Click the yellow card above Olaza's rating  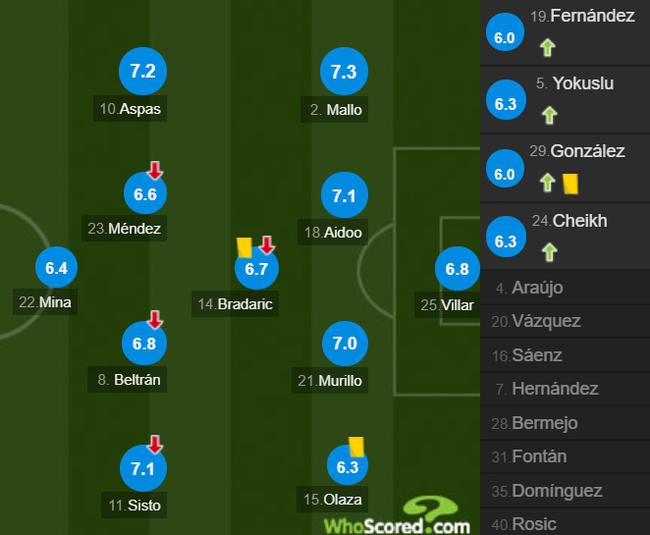[x=357, y=447]
